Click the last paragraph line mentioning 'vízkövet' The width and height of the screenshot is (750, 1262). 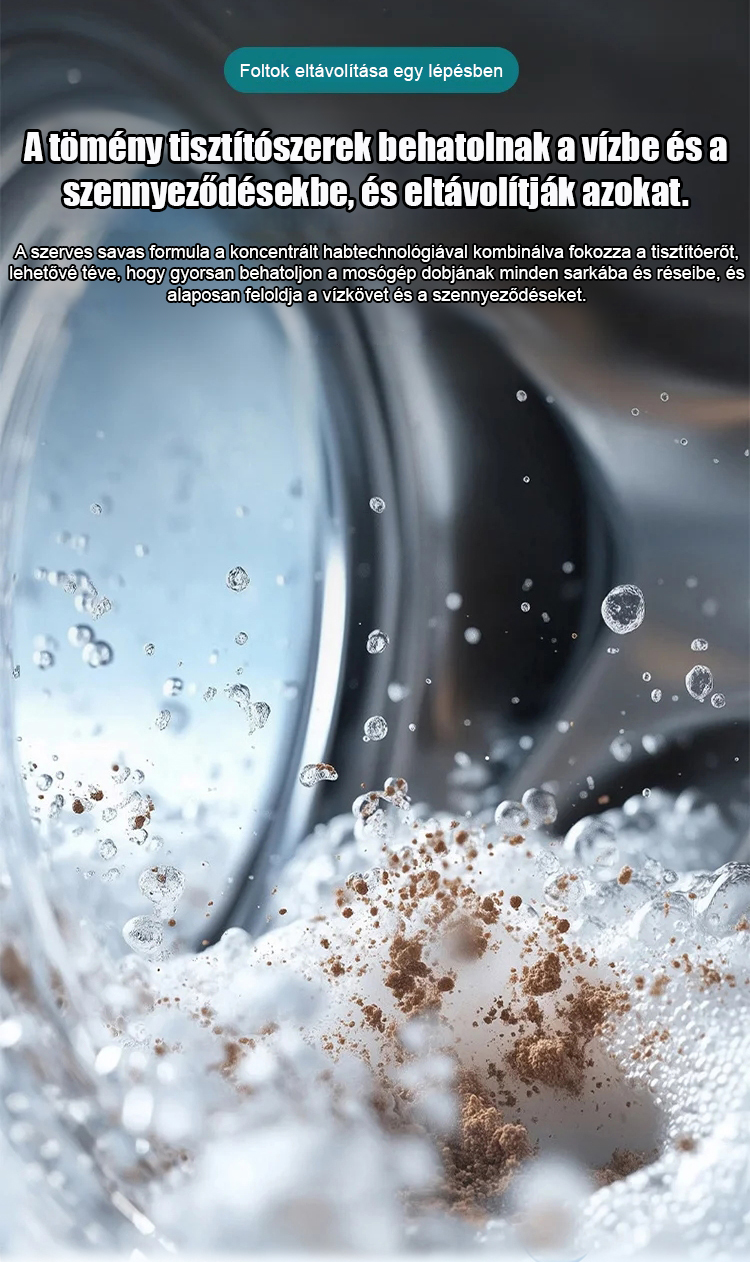(375, 296)
